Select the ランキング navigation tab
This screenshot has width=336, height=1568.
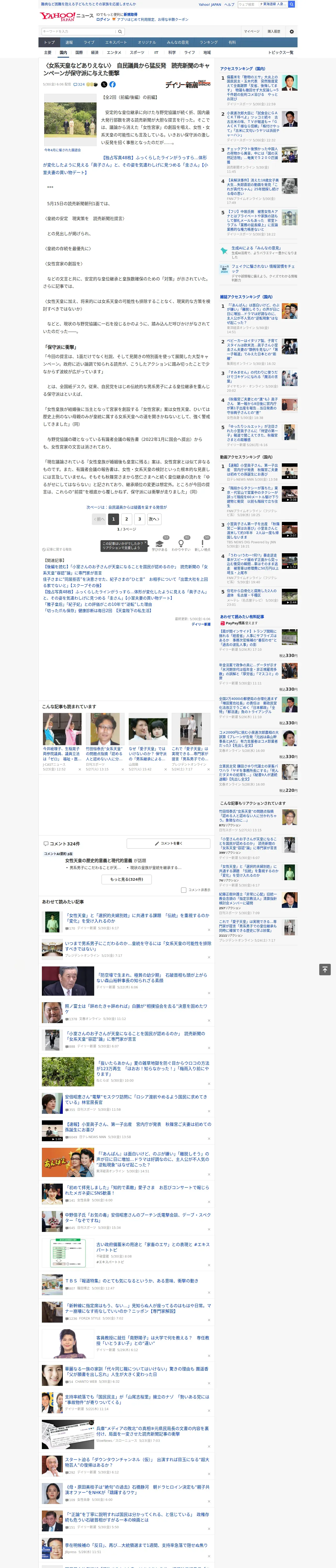tap(209, 43)
